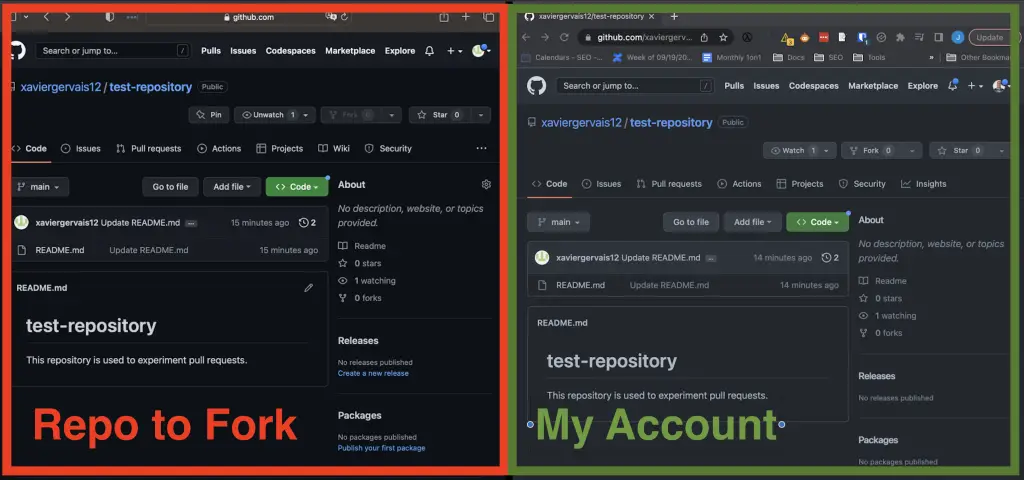The image size is (1024, 480).
Task: Toggle Watch in right window
Action: pyautogui.click(x=793, y=150)
